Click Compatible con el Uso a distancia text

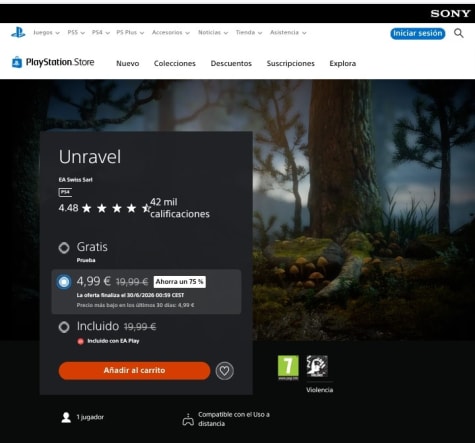234,419
